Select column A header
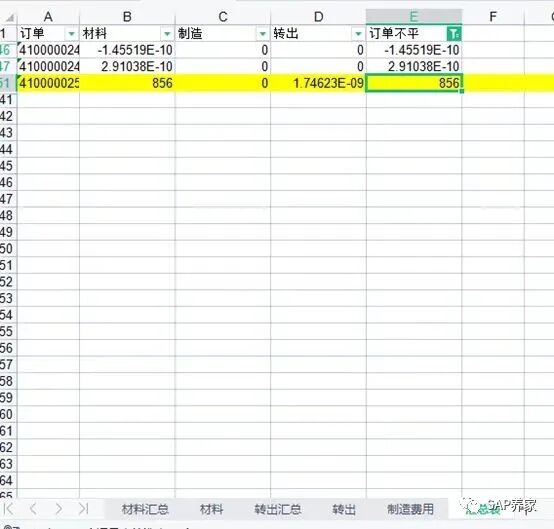Screen dimensions: 554x529 point(48,17)
